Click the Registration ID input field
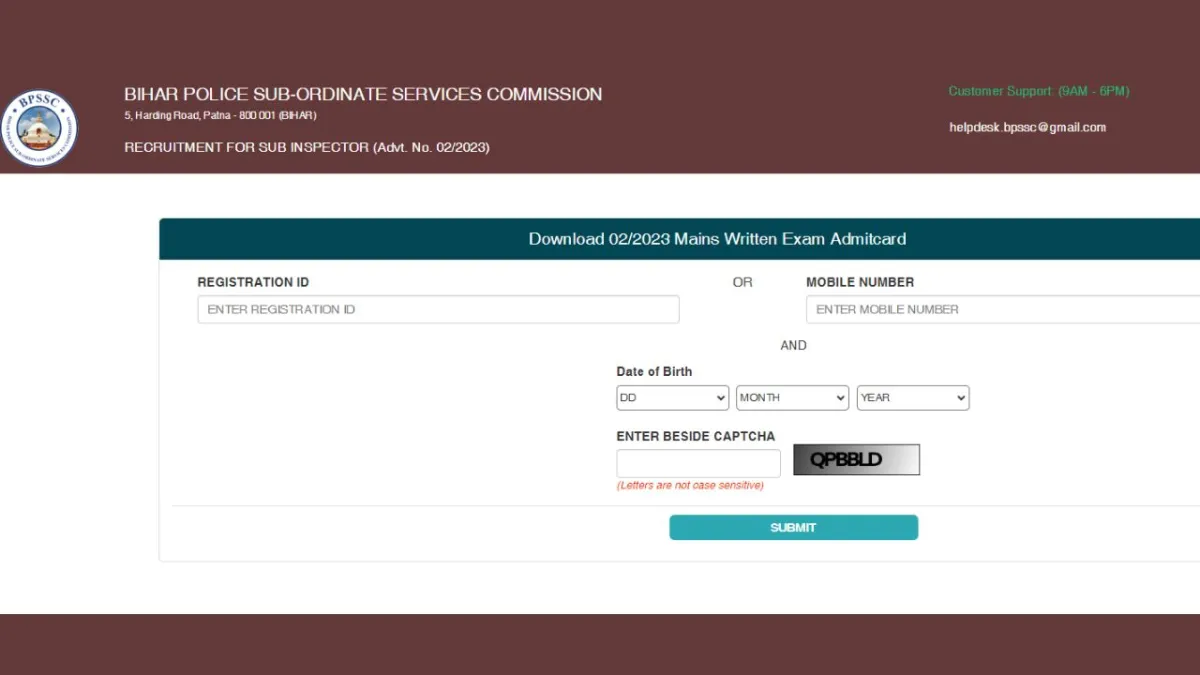 tap(438, 309)
